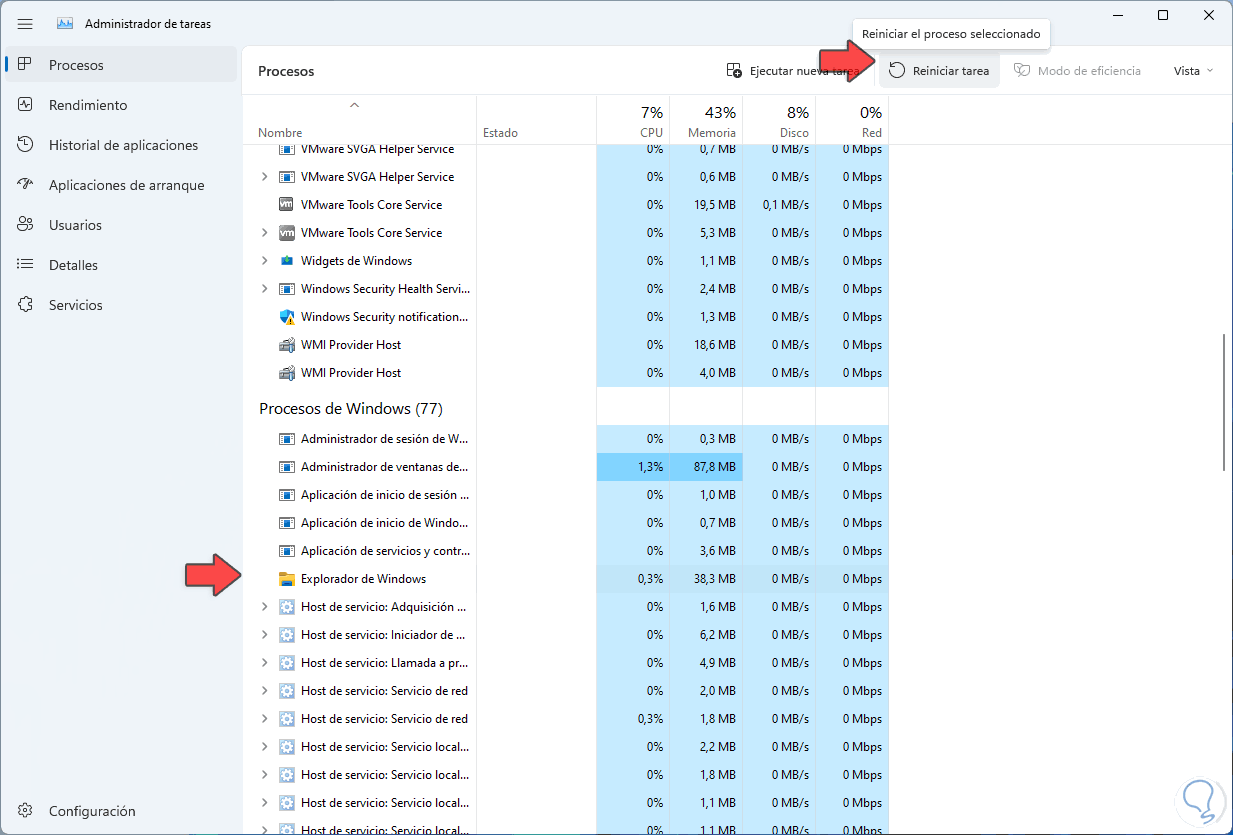The image size is (1233, 835).
Task: Sort by the 43% Memoria column header
Action: point(706,120)
